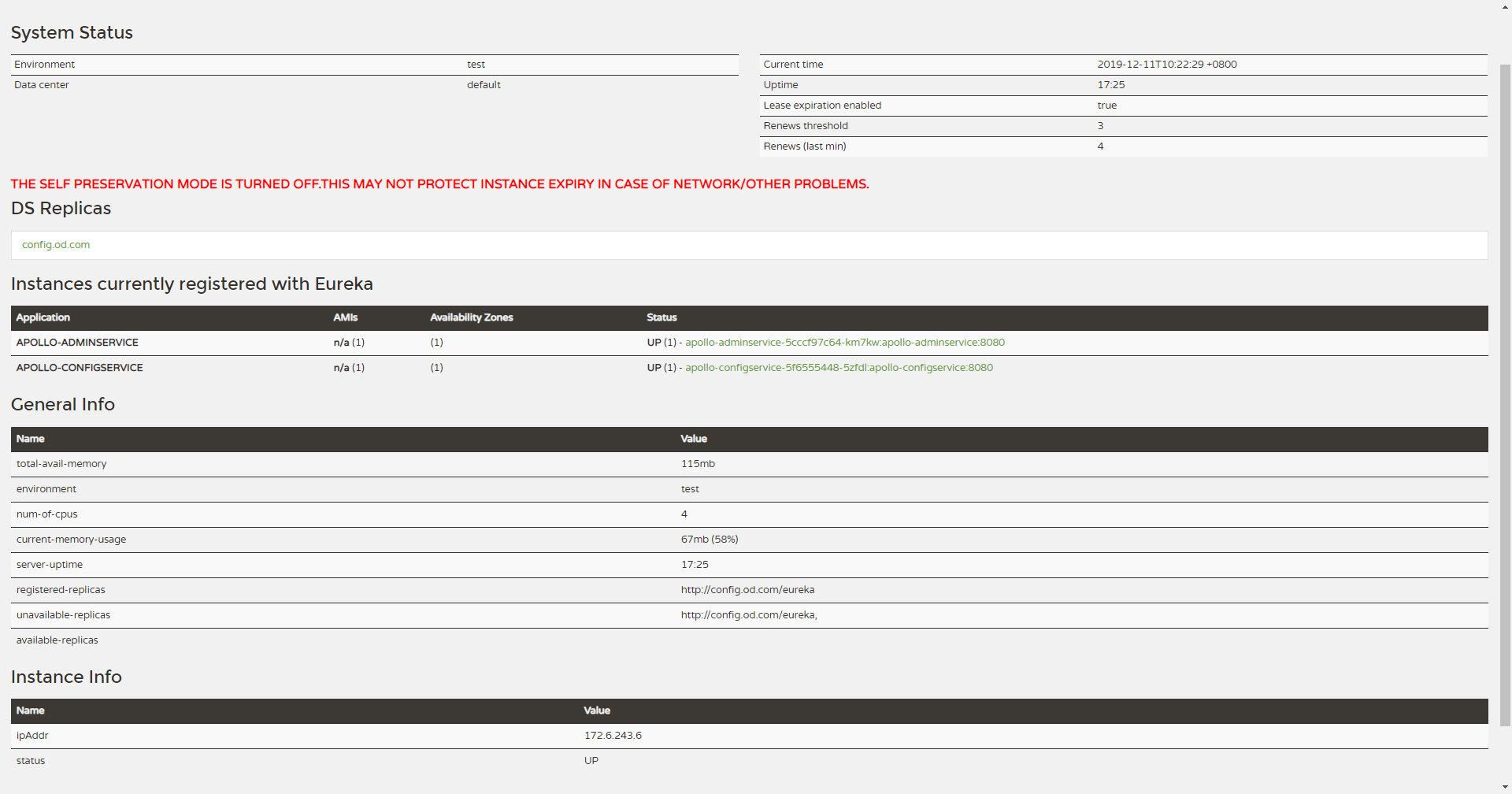Click the System Status heading
This screenshot has height=794, width=1512.
(72, 32)
